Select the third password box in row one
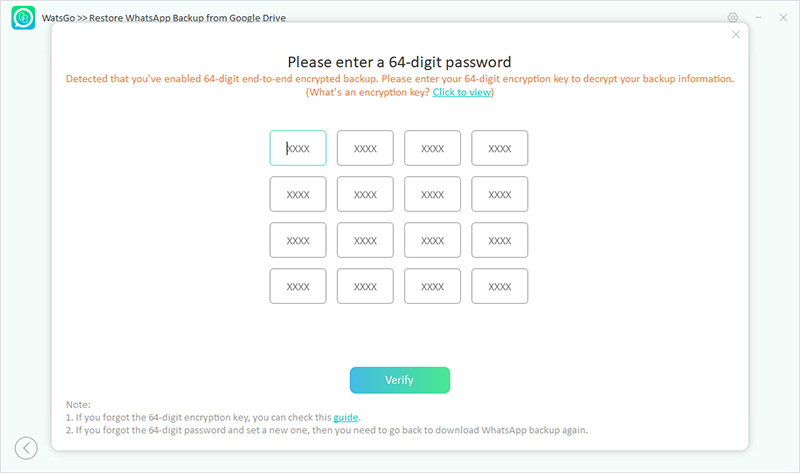 point(432,148)
